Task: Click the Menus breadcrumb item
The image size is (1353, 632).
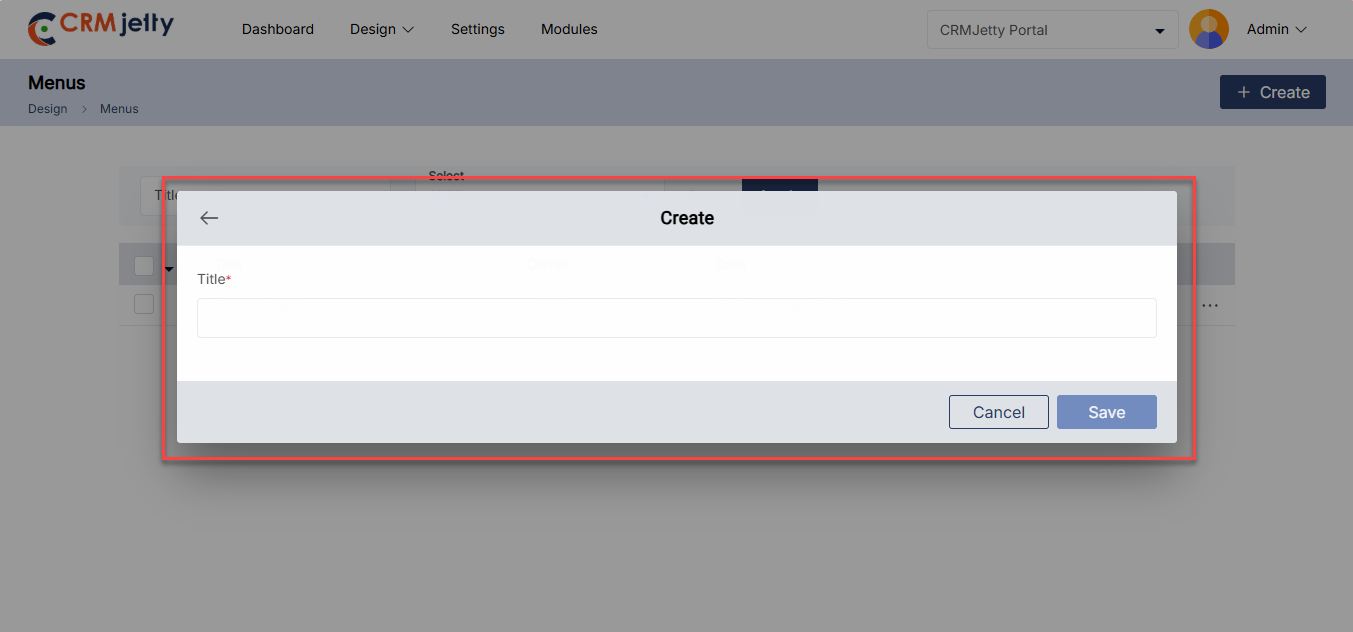Action: click(x=119, y=109)
